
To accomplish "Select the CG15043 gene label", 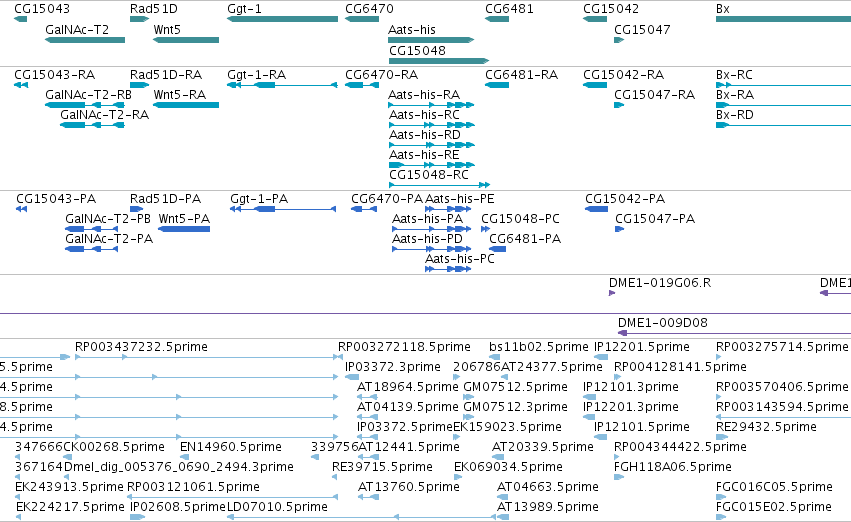I will coord(42,9).
